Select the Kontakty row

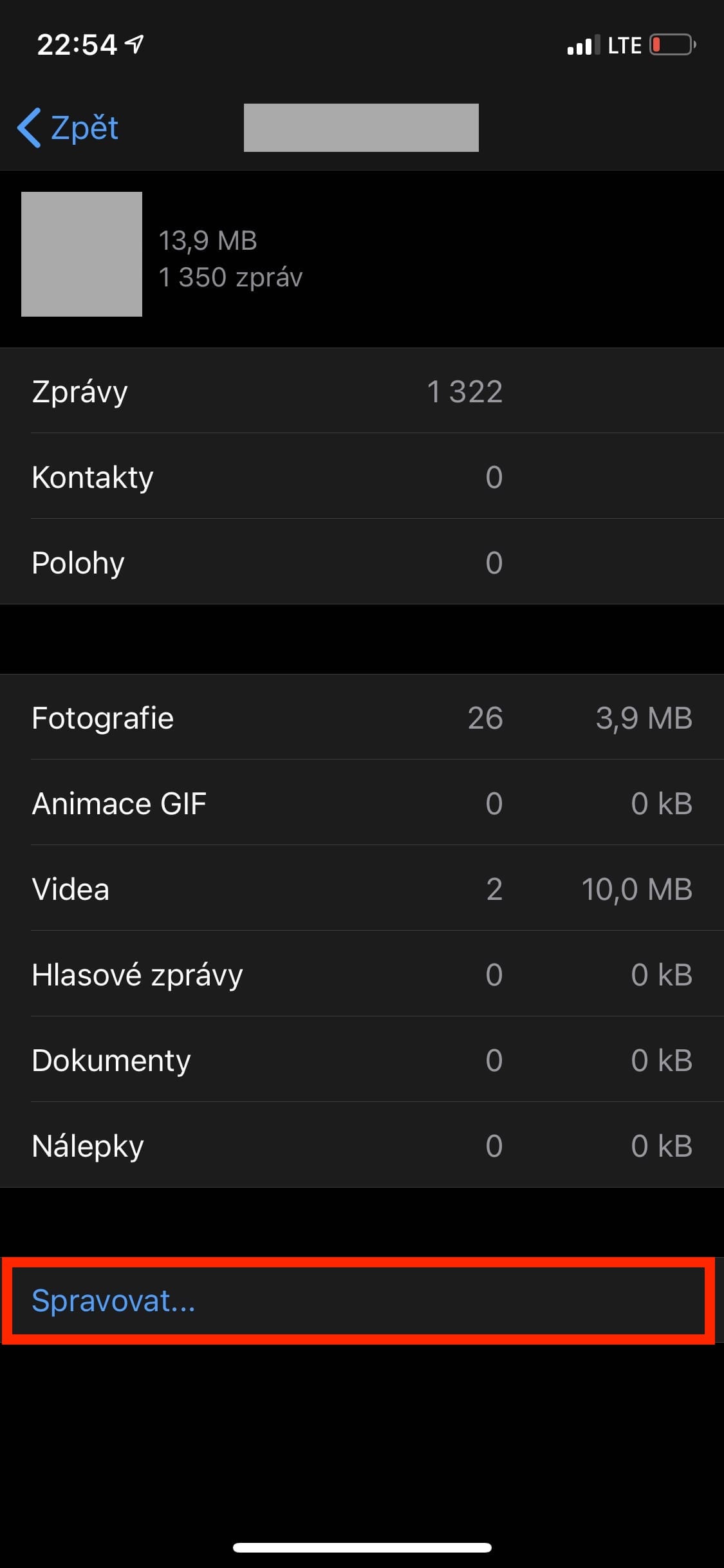click(362, 477)
